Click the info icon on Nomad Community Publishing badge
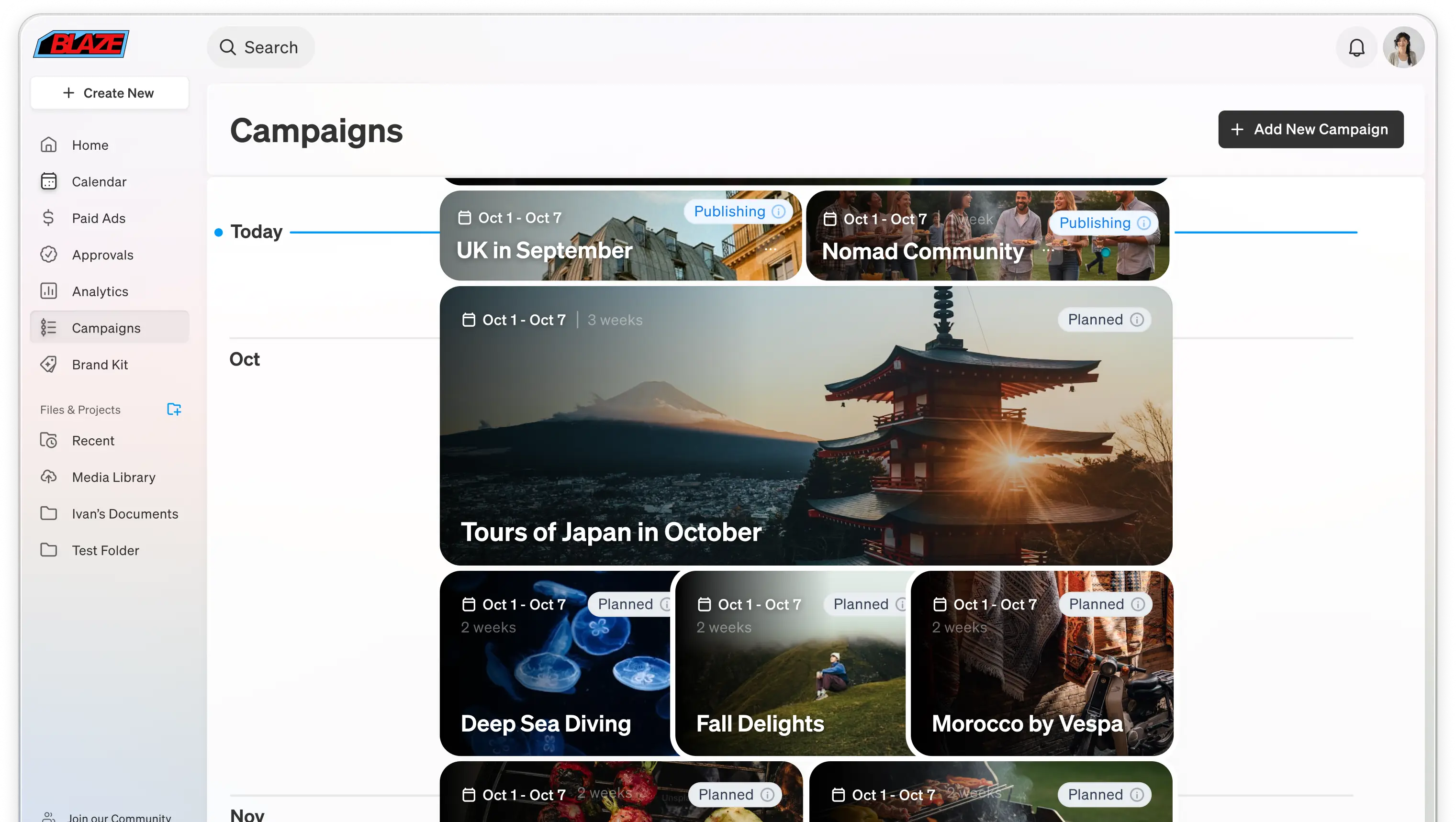This screenshot has height=822, width=1456. [x=1143, y=223]
